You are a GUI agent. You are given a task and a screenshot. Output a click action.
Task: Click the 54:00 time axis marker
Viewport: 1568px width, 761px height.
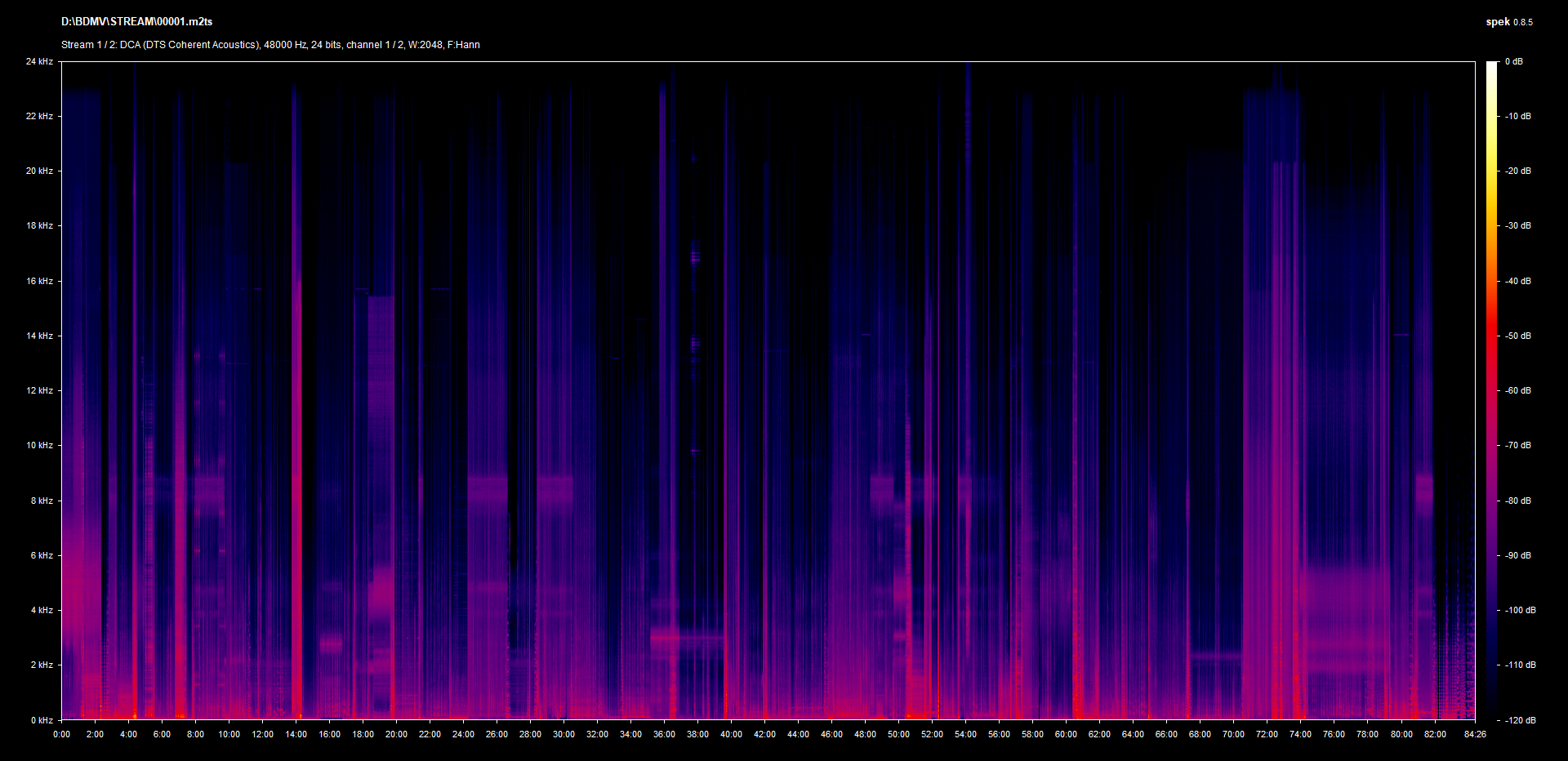click(965, 734)
